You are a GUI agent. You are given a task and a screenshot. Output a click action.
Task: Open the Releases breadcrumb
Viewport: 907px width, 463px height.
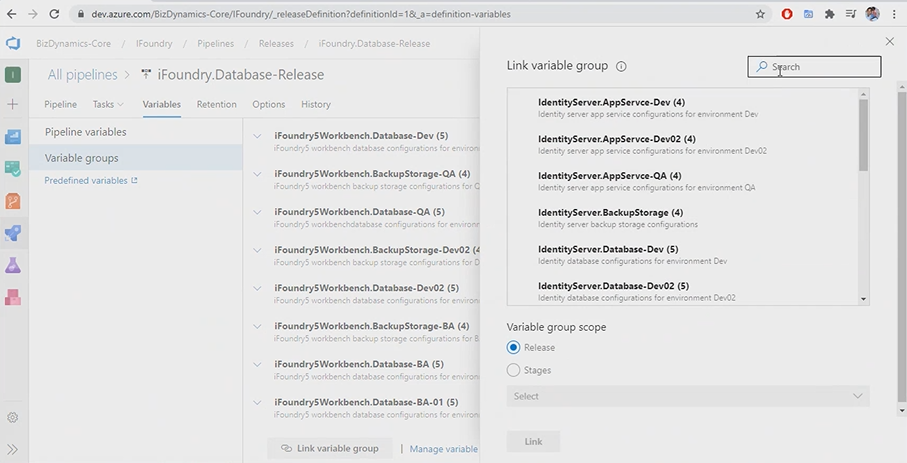click(276, 43)
